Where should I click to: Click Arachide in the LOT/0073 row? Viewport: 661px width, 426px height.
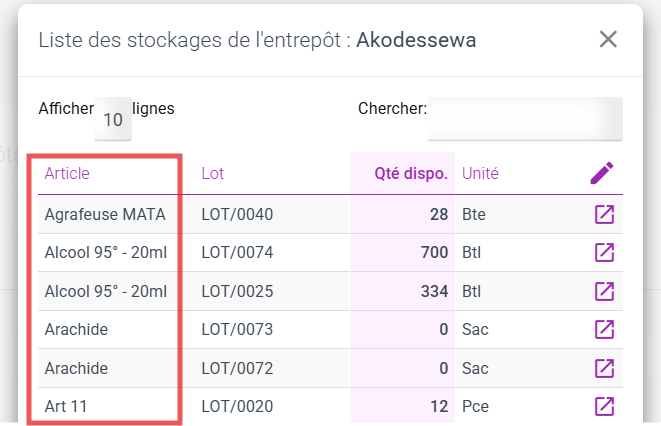[x=76, y=329]
